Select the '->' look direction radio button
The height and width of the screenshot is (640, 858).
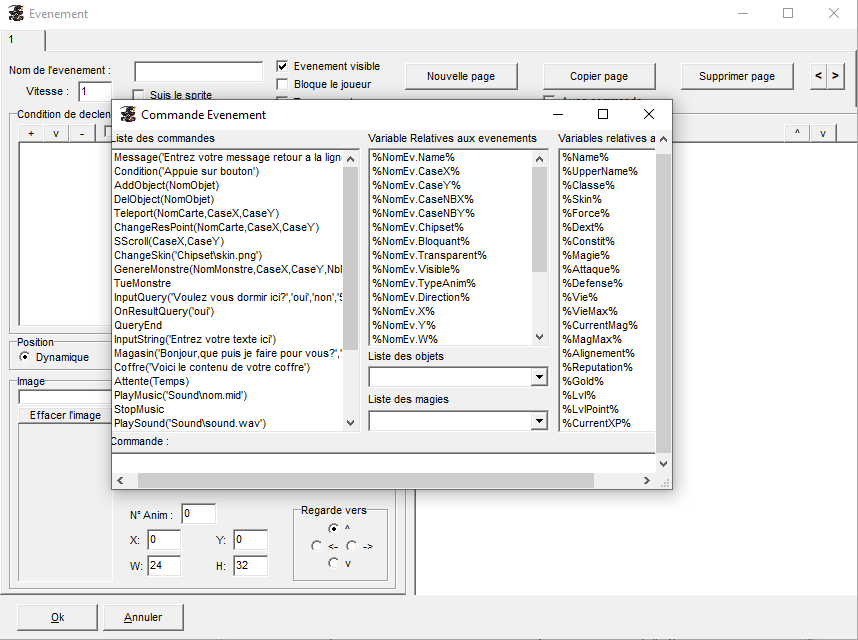tap(352, 546)
